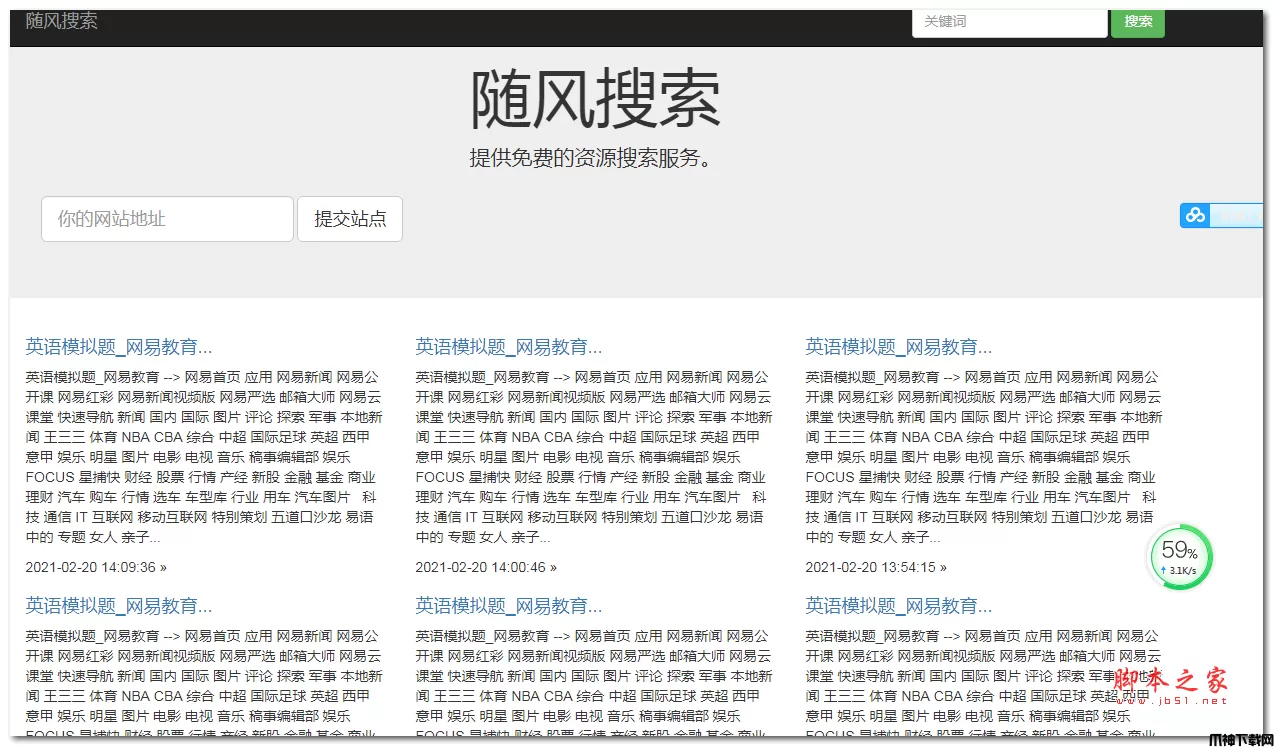Open first-row left 英语模拟题 title link
Viewport: 1274px width, 747px height.
coord(119,347)
